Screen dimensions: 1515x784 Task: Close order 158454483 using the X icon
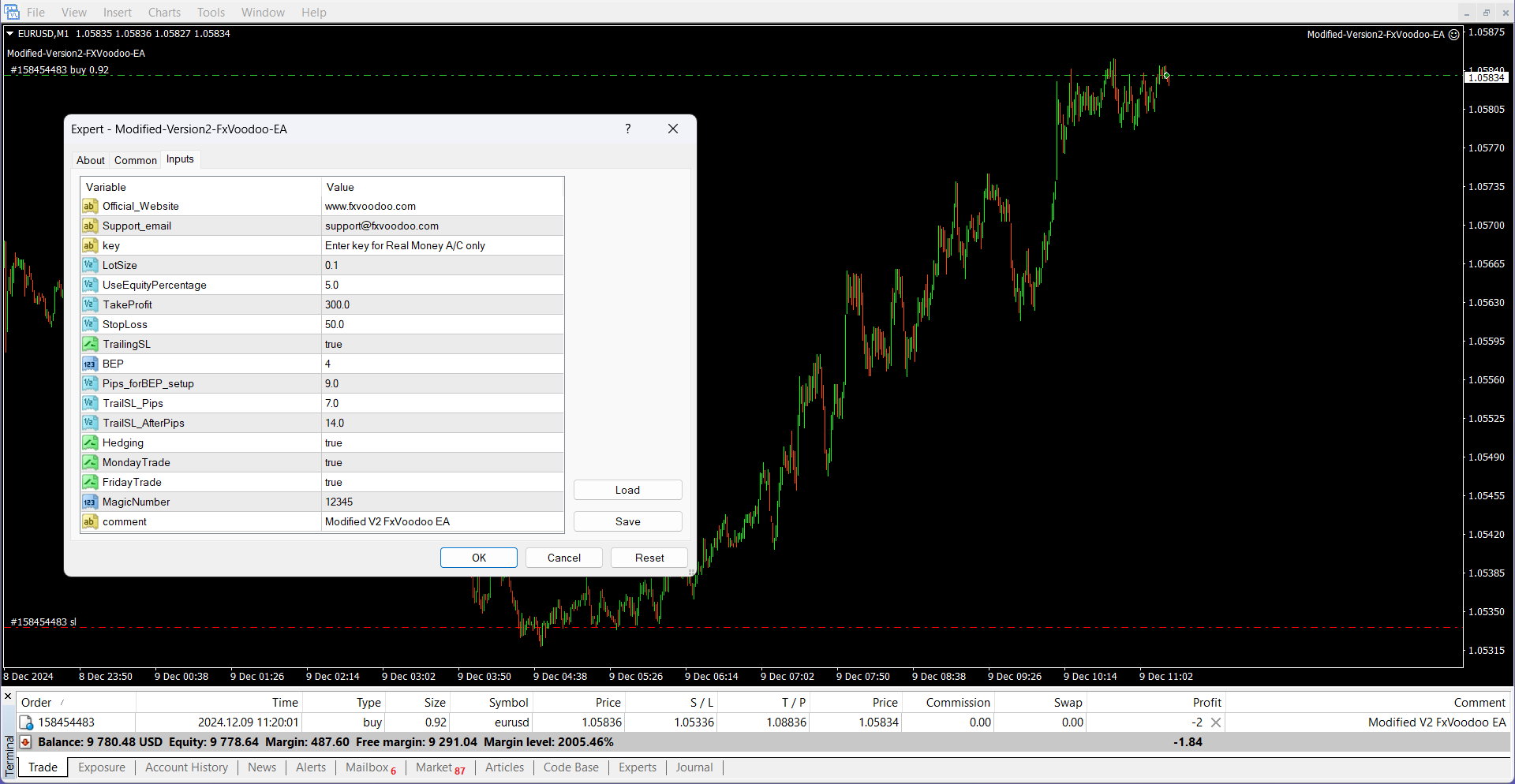point(1216,722)
